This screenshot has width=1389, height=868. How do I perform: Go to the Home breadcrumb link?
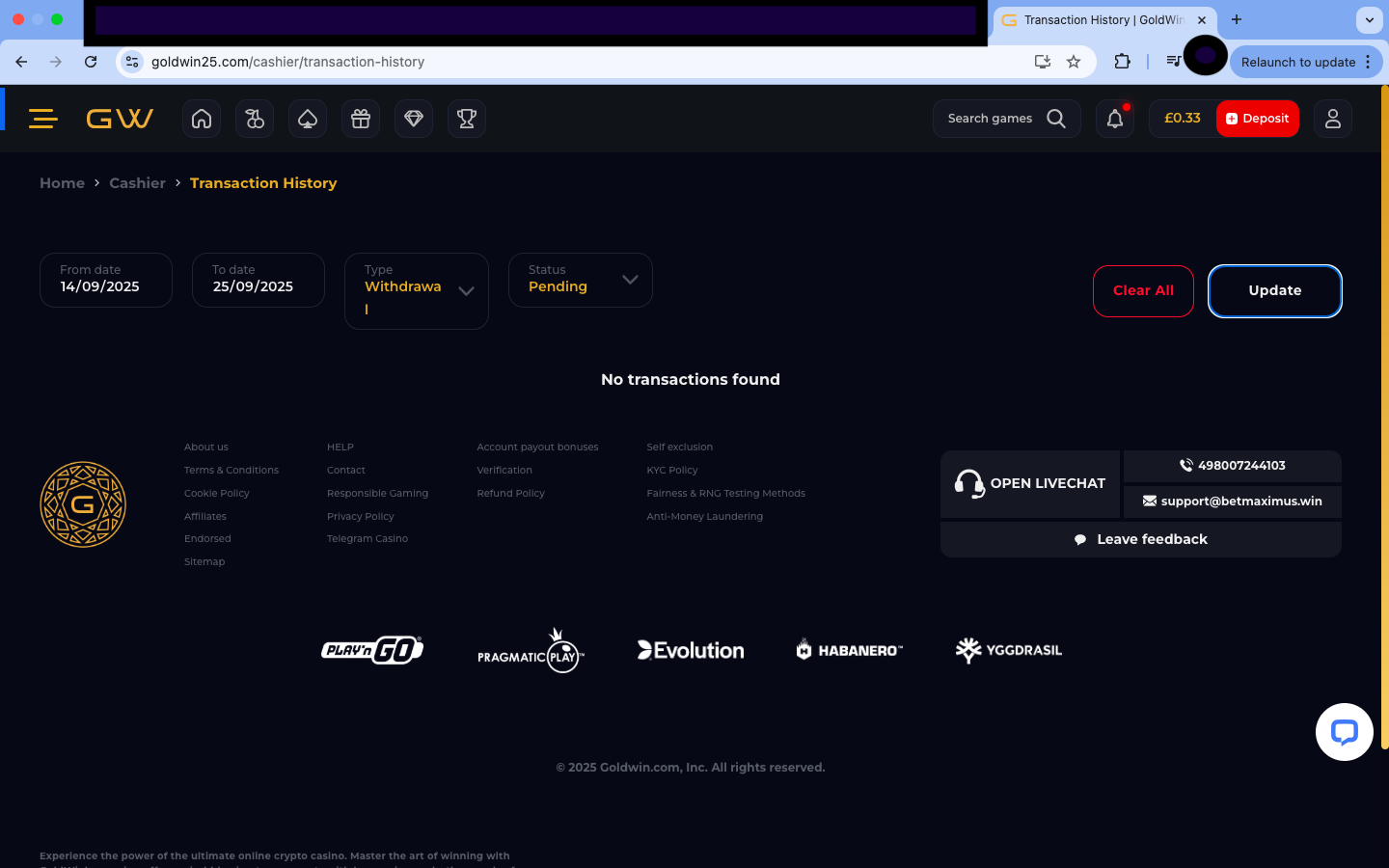tap(62, 183)
